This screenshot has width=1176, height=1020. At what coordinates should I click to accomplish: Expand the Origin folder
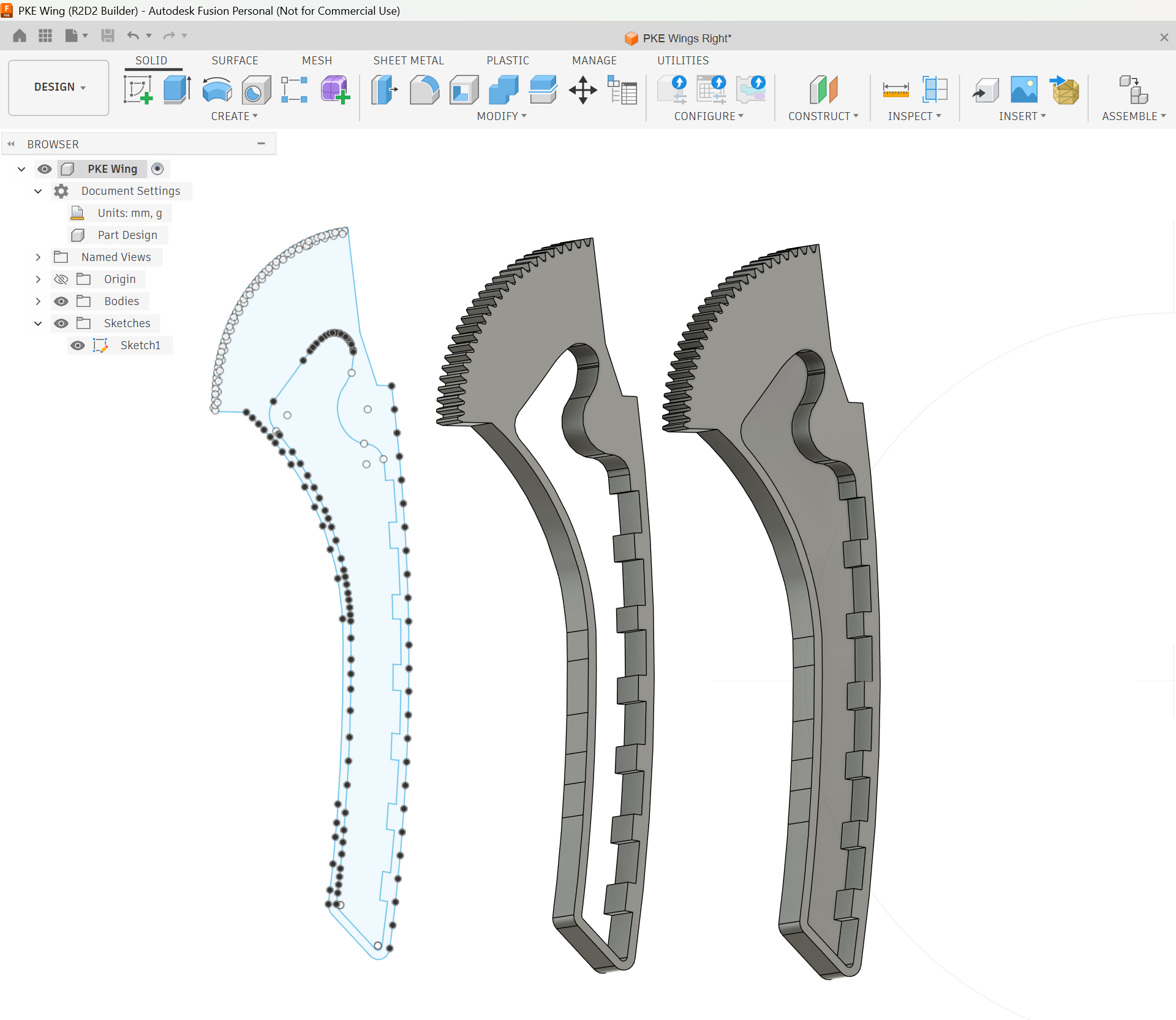(x=38, y=279)
